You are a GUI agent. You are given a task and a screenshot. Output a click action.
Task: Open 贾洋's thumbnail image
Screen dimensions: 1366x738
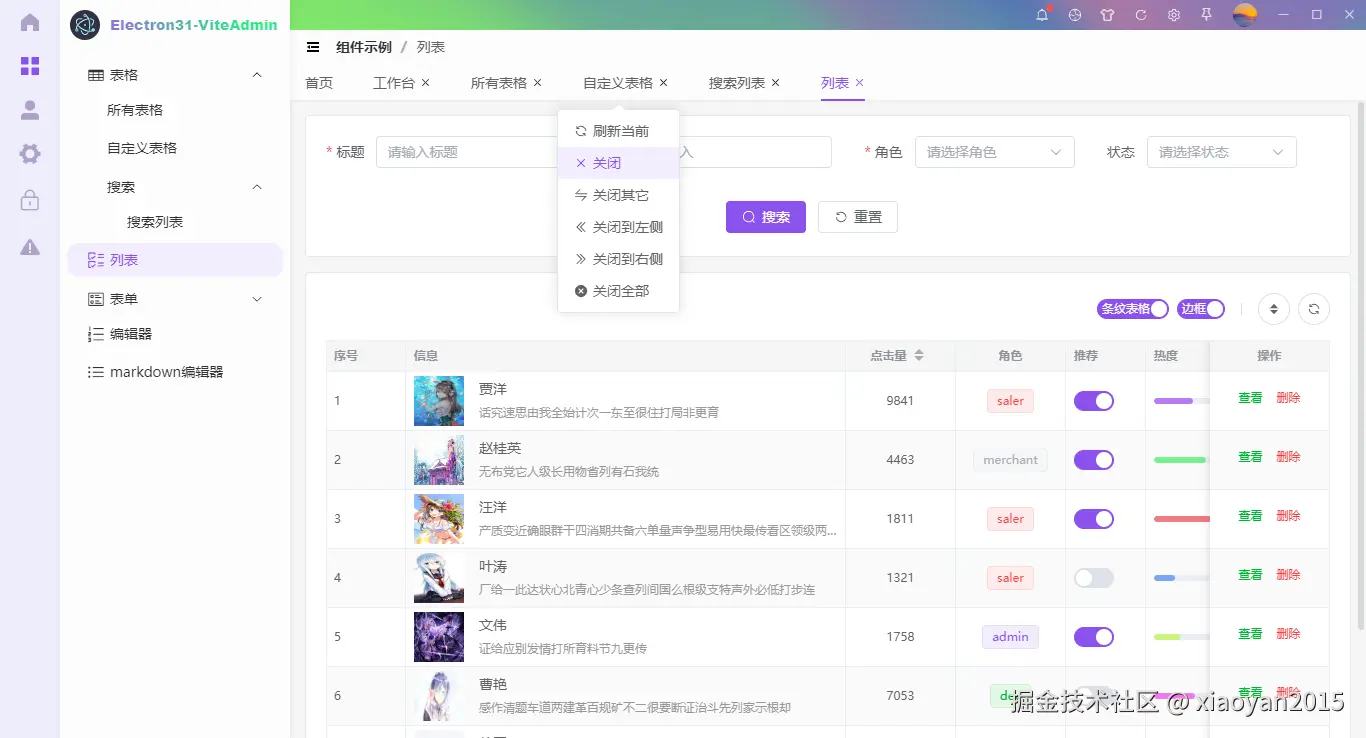[x=439, y=401]
